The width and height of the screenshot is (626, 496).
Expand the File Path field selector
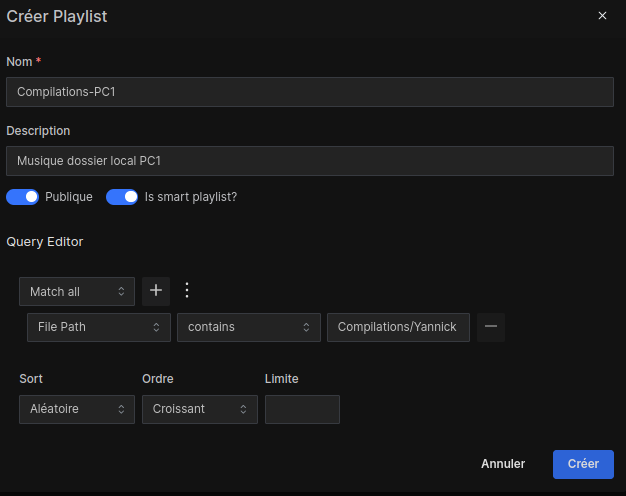point(98,327)
